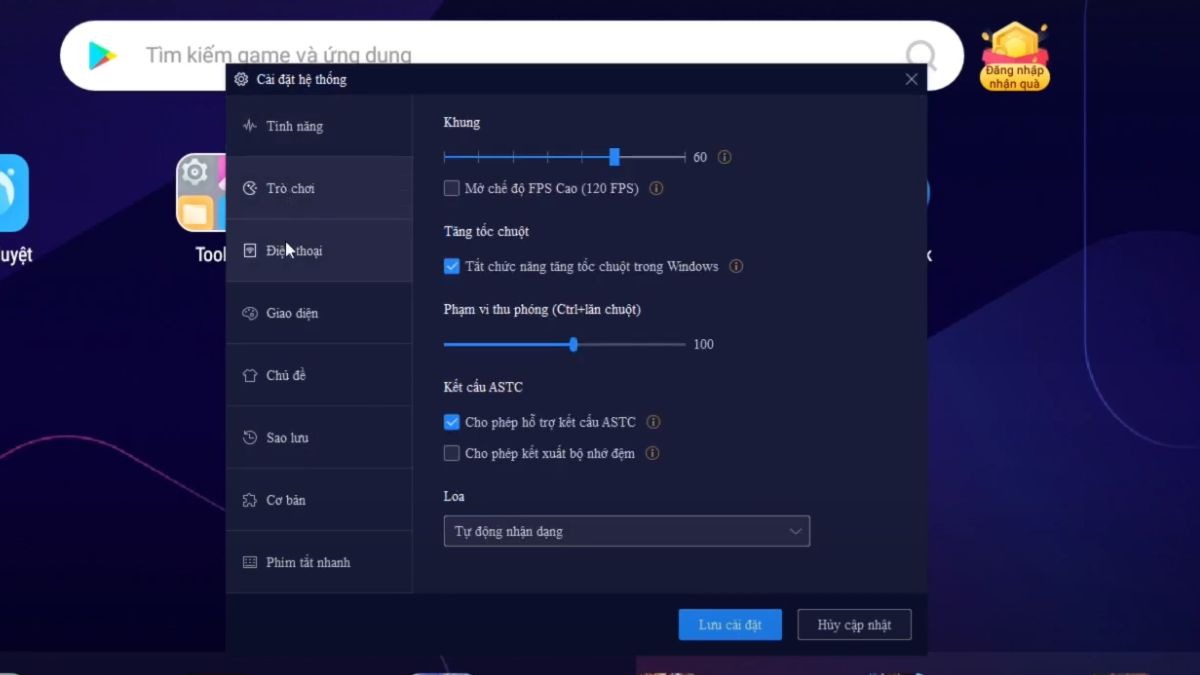Screen dimensions: 1200x675
Task: Check Cho phép kết xuất bộ nhớ đệm
Action: [452, 453]
